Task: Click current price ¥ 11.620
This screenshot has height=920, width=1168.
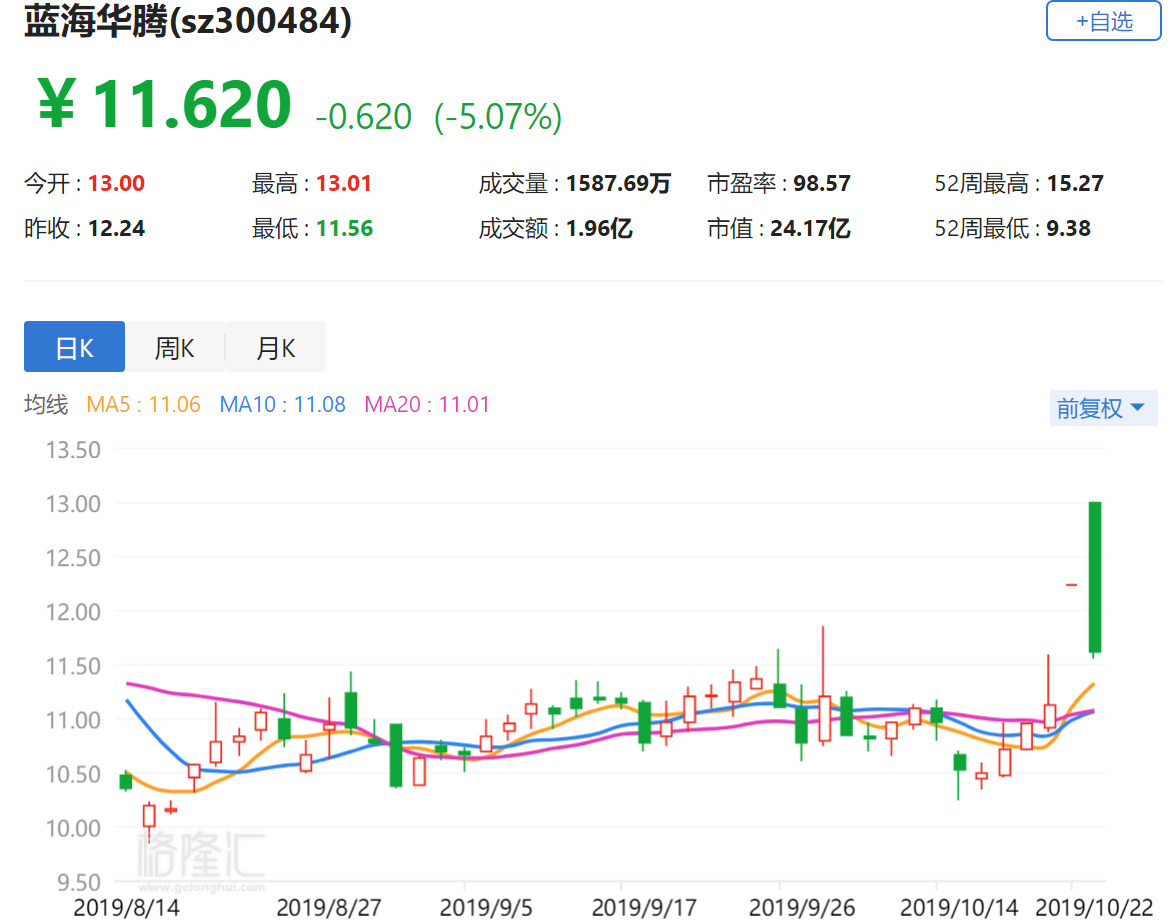Action: pyautogui.click(x=165, y=104)
